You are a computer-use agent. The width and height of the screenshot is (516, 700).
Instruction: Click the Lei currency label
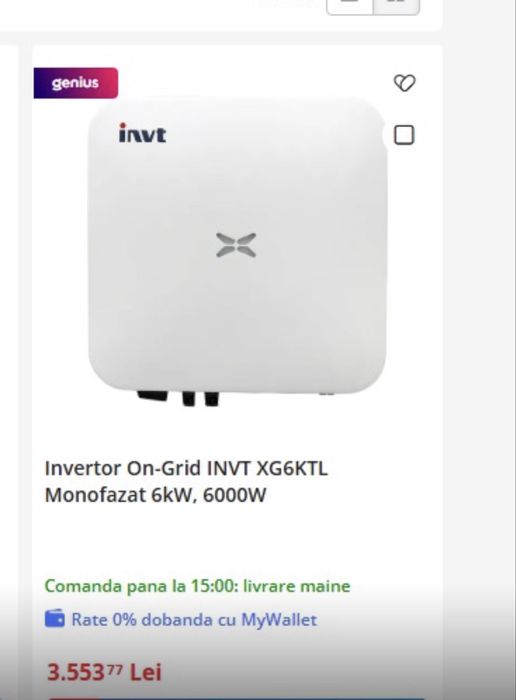(146, 672)
